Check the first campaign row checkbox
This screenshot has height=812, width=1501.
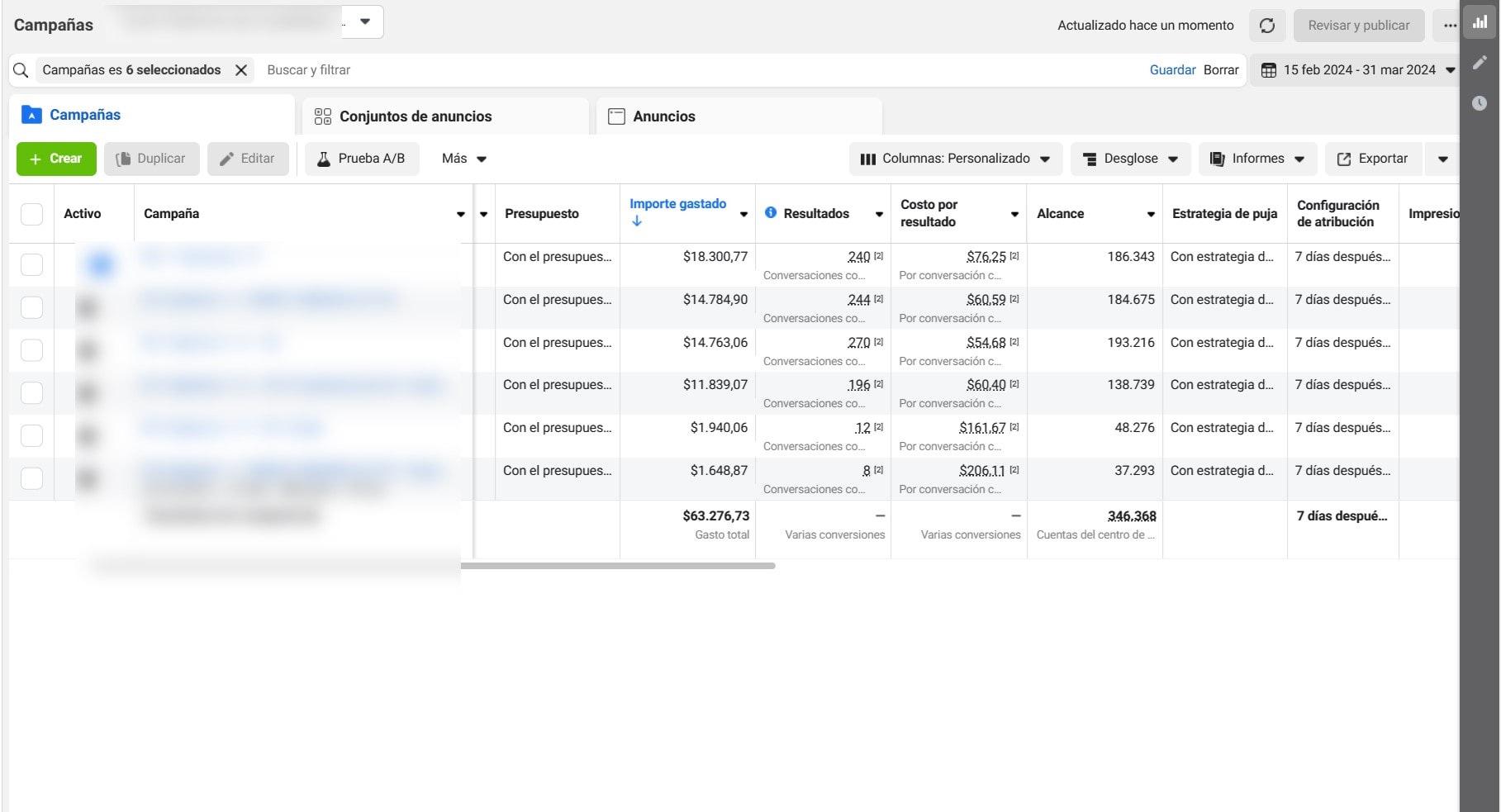point(31,264)
